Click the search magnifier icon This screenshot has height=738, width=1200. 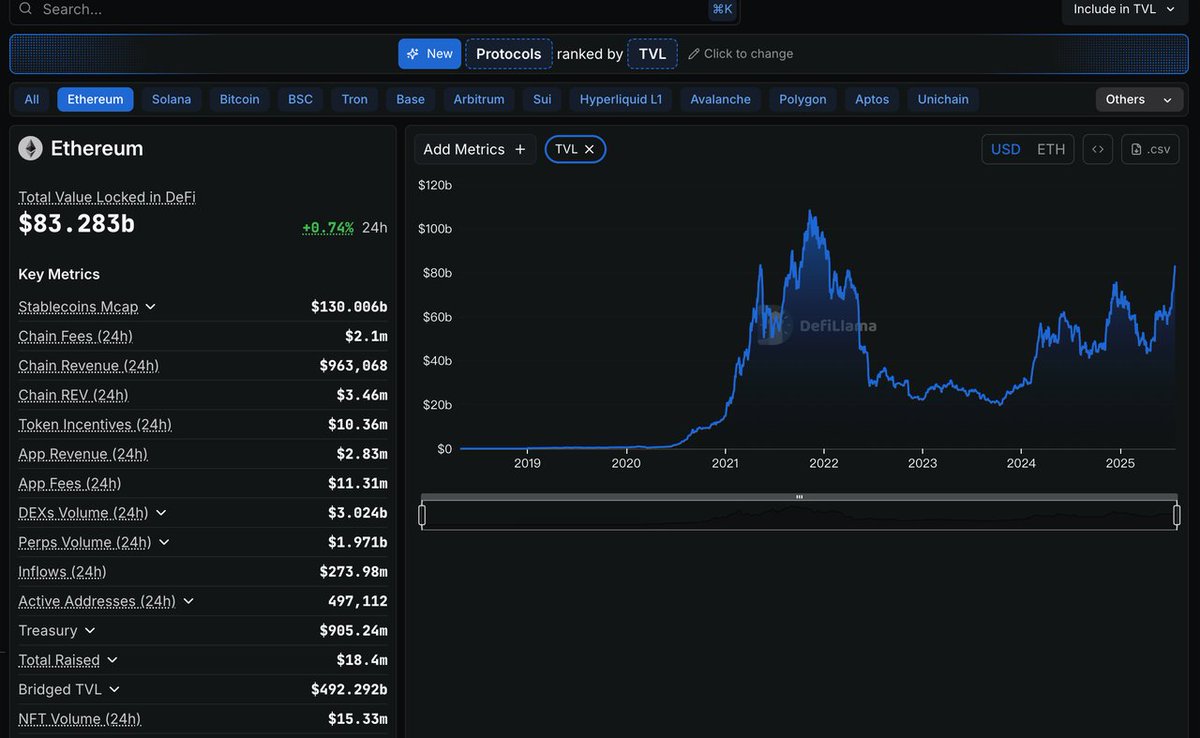point(26,8)
